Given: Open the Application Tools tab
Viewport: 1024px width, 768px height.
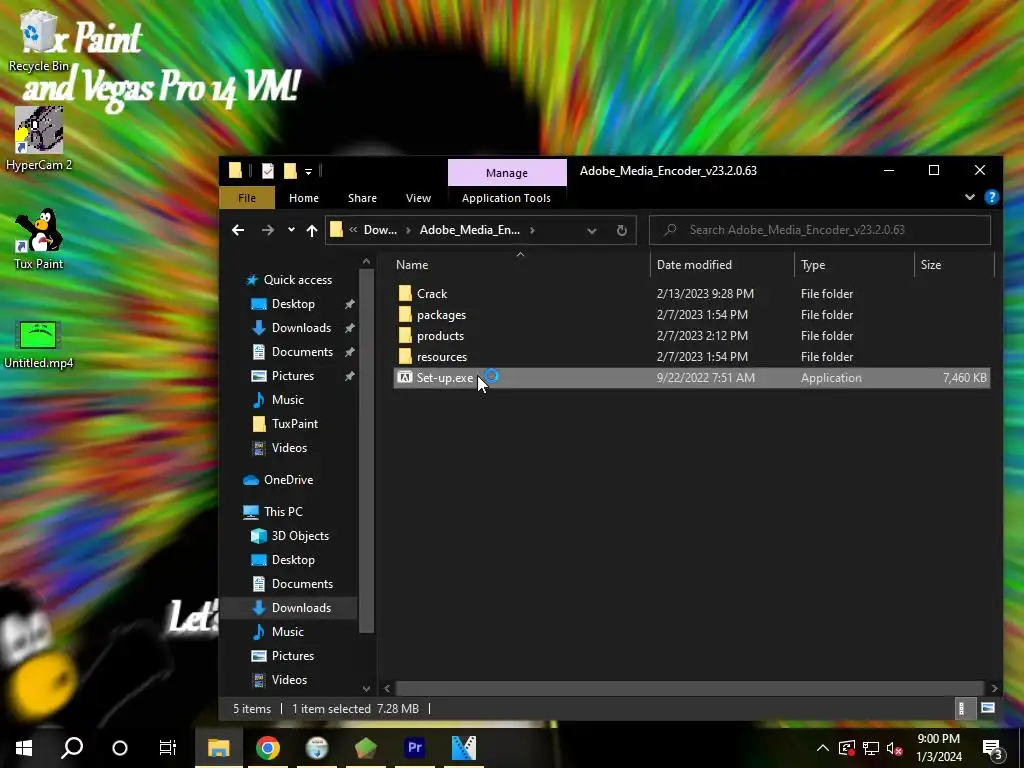Looking at the screenshot, I should click(506, 198).
